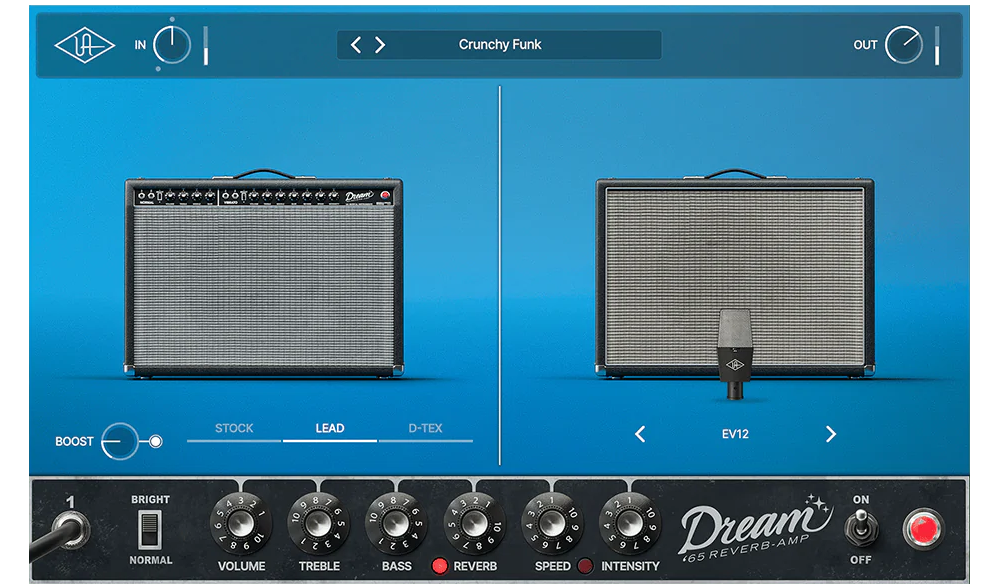The width and height of the screenshot is (998, 588).
Task: Click the BRIGHT label above the switch
Action: pyautogui.click(x=150, y=500)
